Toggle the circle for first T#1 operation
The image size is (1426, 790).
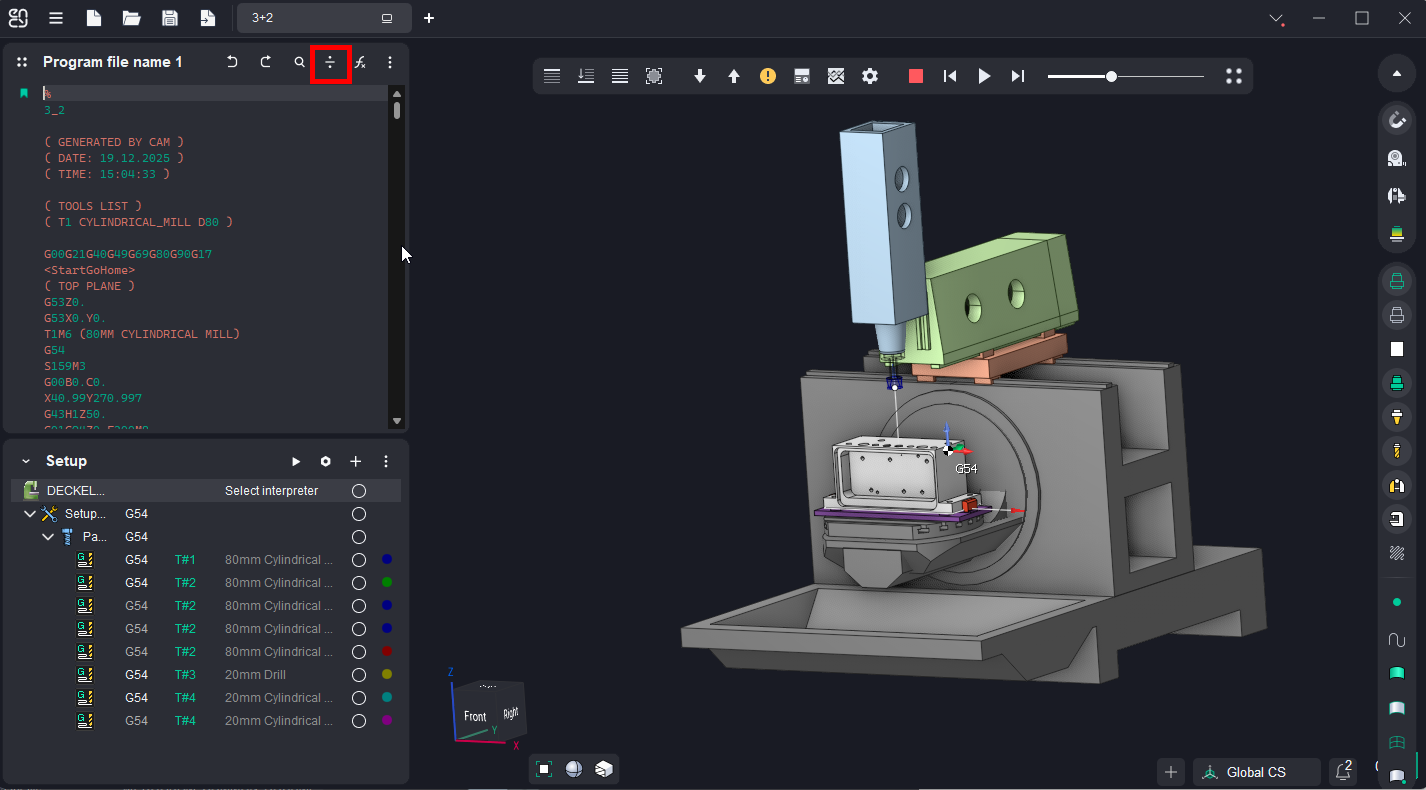[x=359, y=560]
